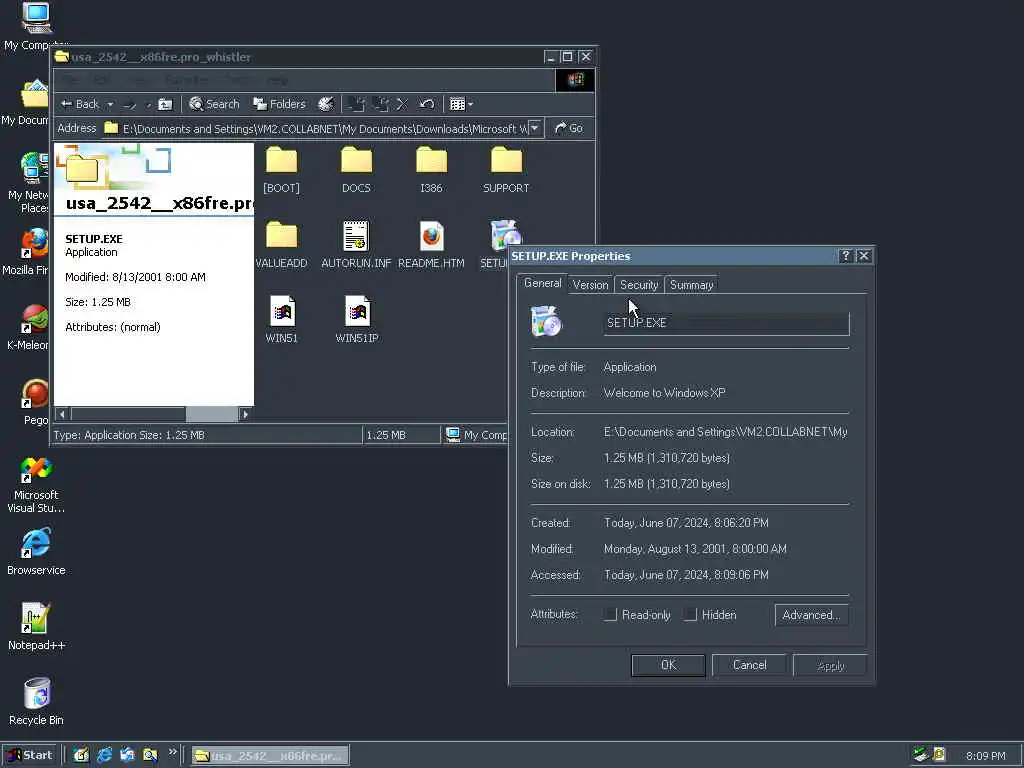This screenshot has height=768, width=1024.
Task: Switch to the Summary tab
Action: [x=692, y=285]
